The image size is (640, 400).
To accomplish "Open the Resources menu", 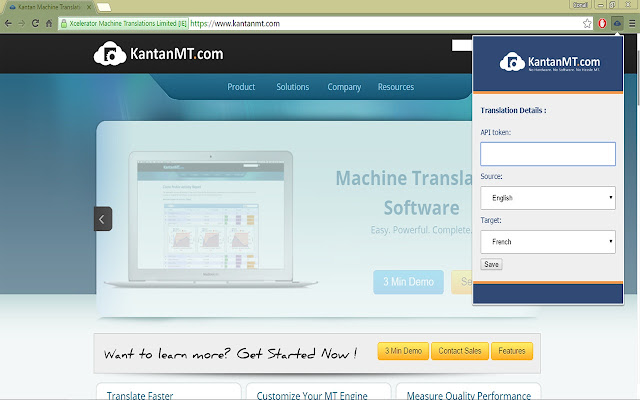I will tap(396, 87).
